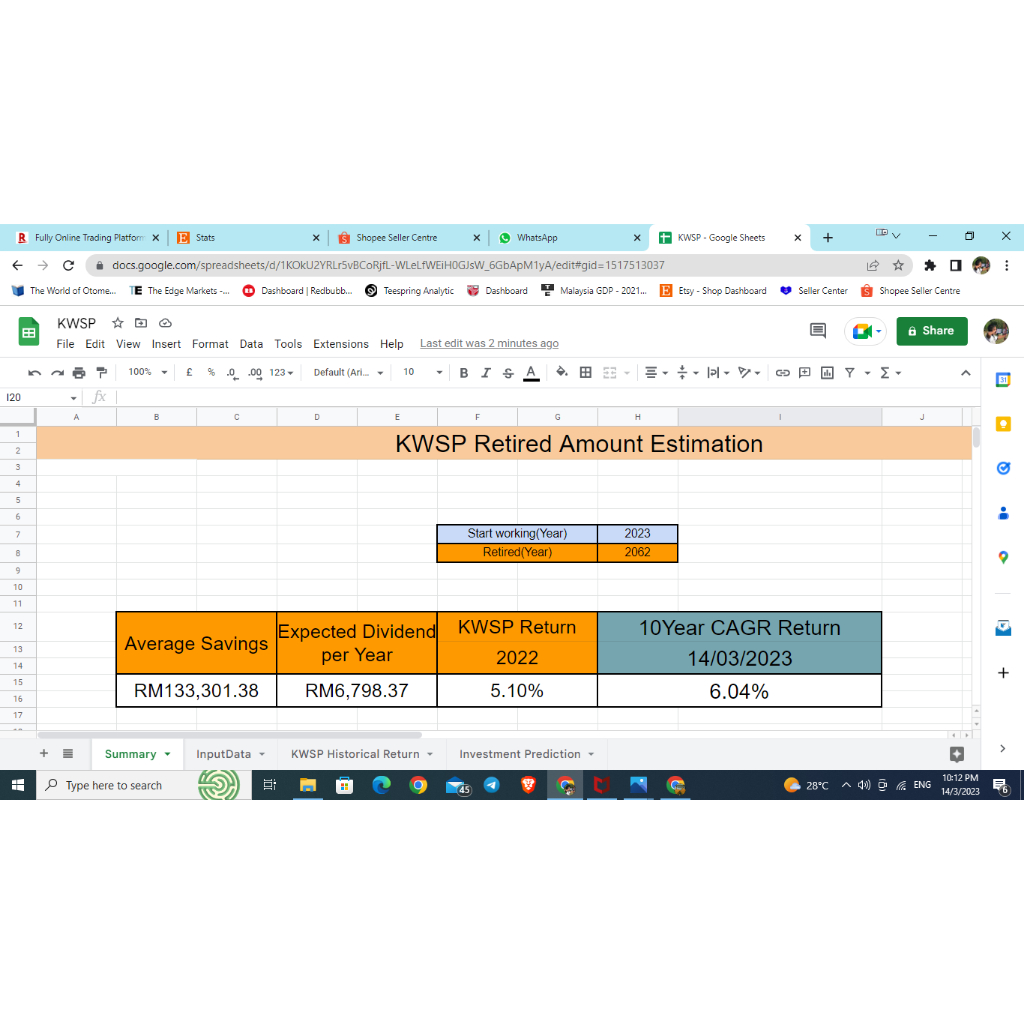
Task: Insert a link using the toolbar icon
Action: tap(782, 373)
